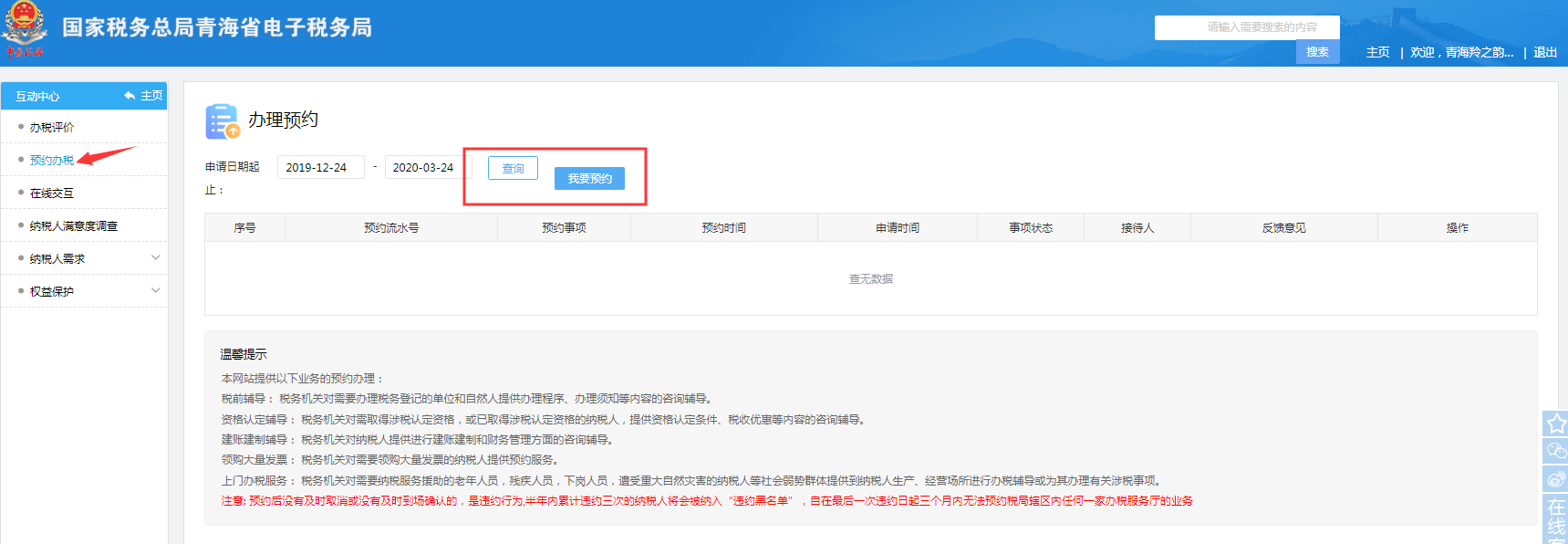Open 权益保护 sidebar item
Image resolution: width=1568 pixels, height=544 pixels.
52,292
